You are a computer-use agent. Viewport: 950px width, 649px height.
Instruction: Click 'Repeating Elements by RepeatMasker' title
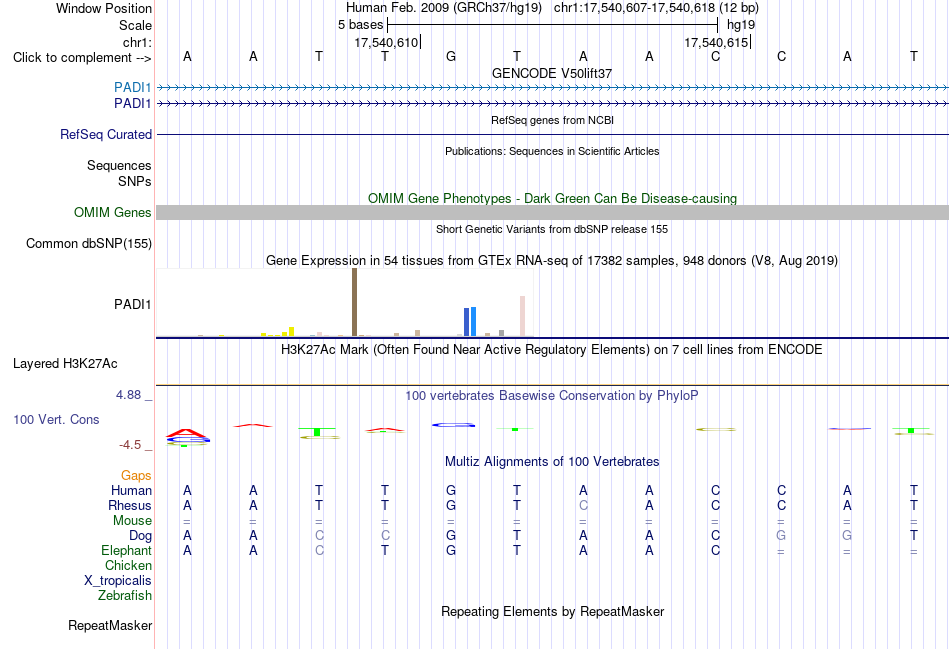552,611
